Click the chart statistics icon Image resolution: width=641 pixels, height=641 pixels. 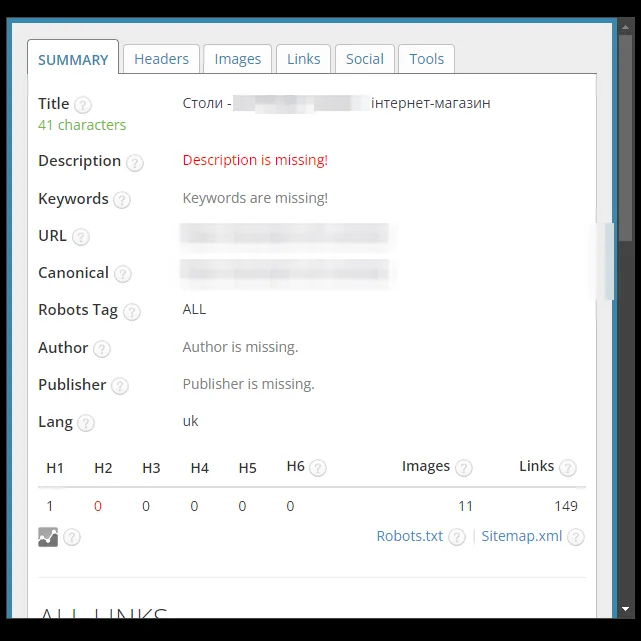(x=48, y=537)
